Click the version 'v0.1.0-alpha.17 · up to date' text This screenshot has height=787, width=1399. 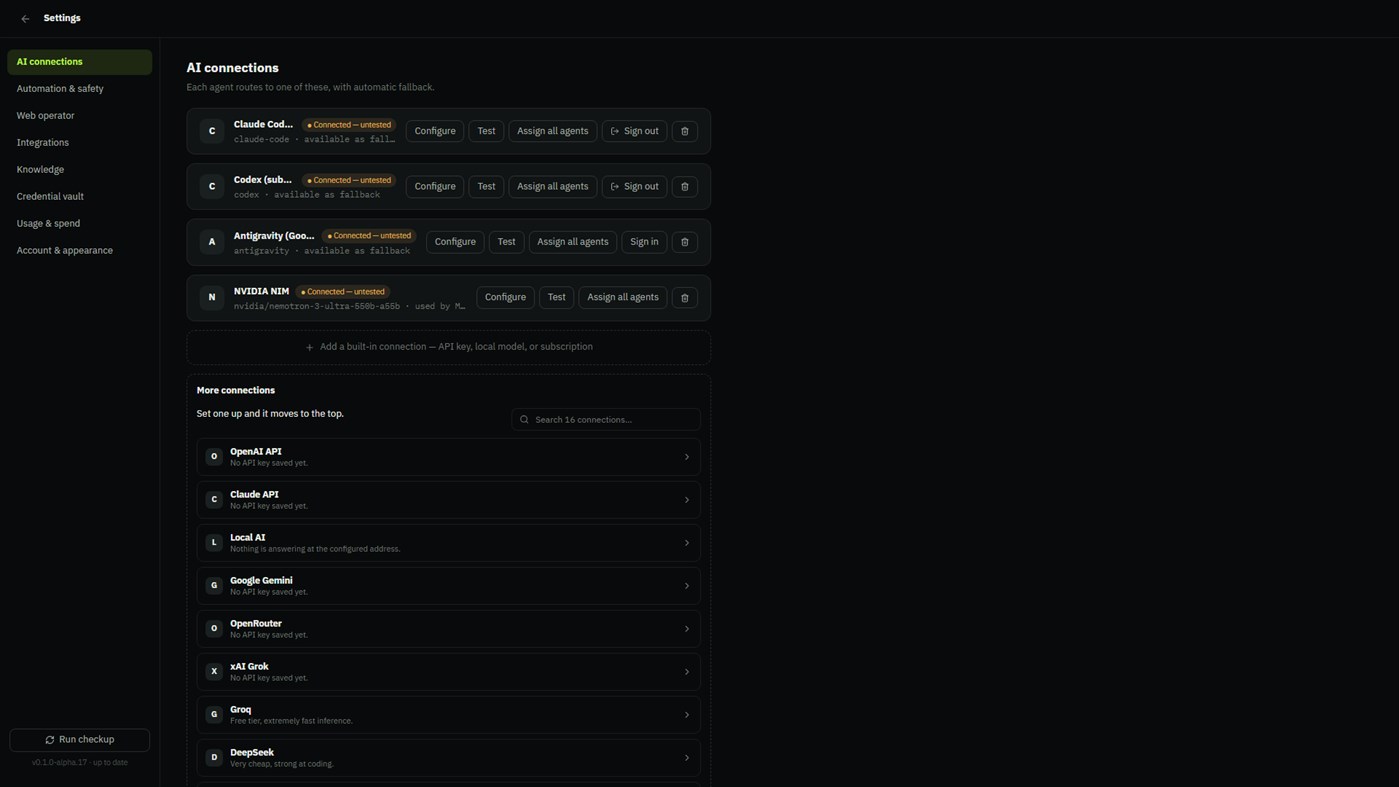click(80, 763)
